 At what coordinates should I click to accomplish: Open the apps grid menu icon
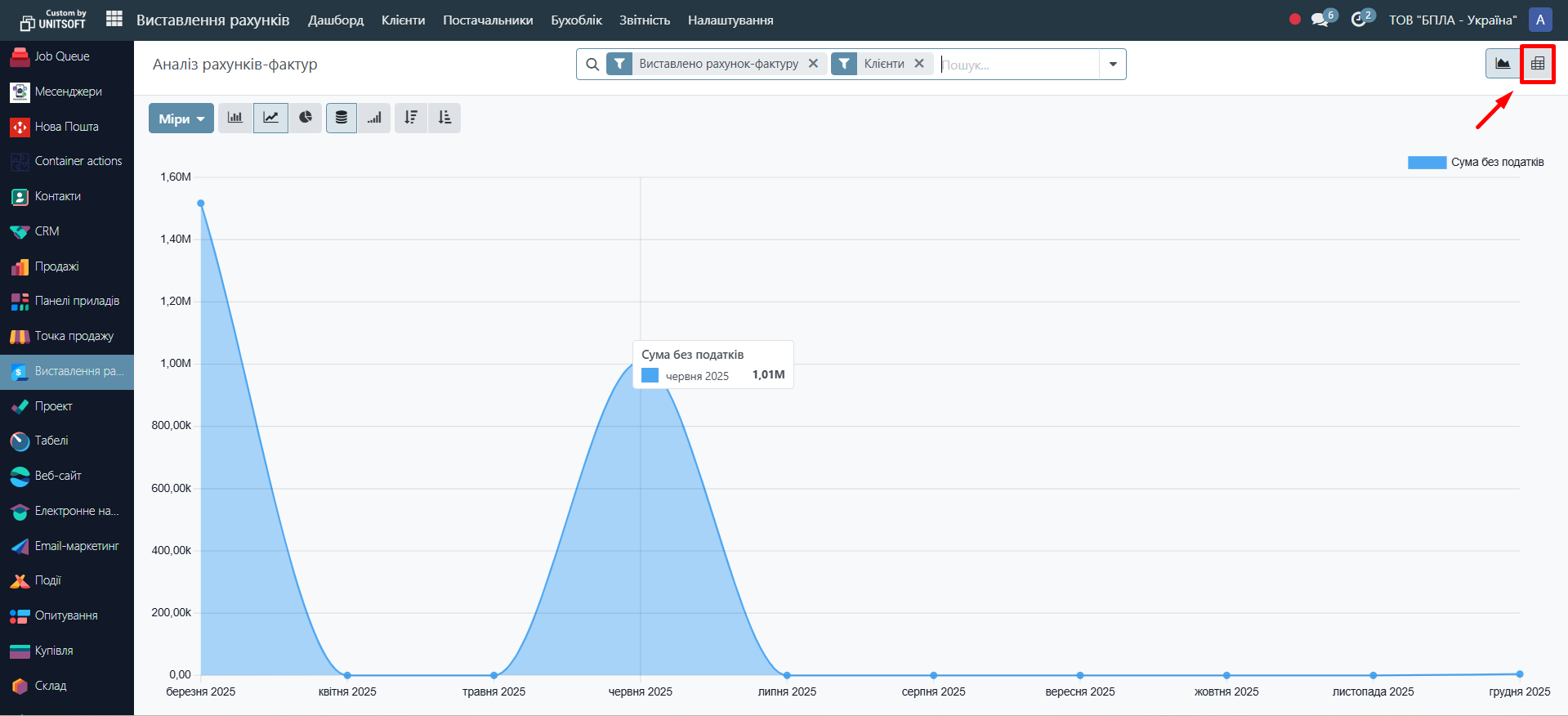(114, 20)
